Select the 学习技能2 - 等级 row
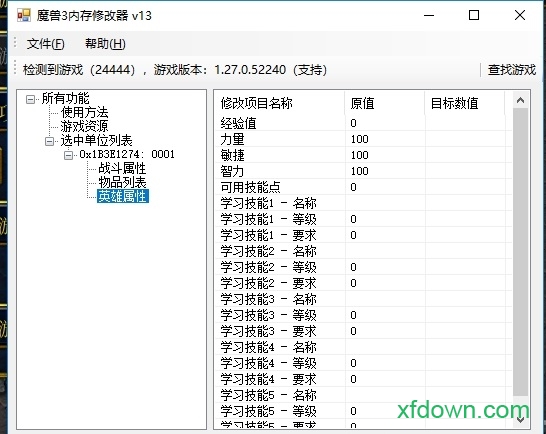 [x=364, y=267]
